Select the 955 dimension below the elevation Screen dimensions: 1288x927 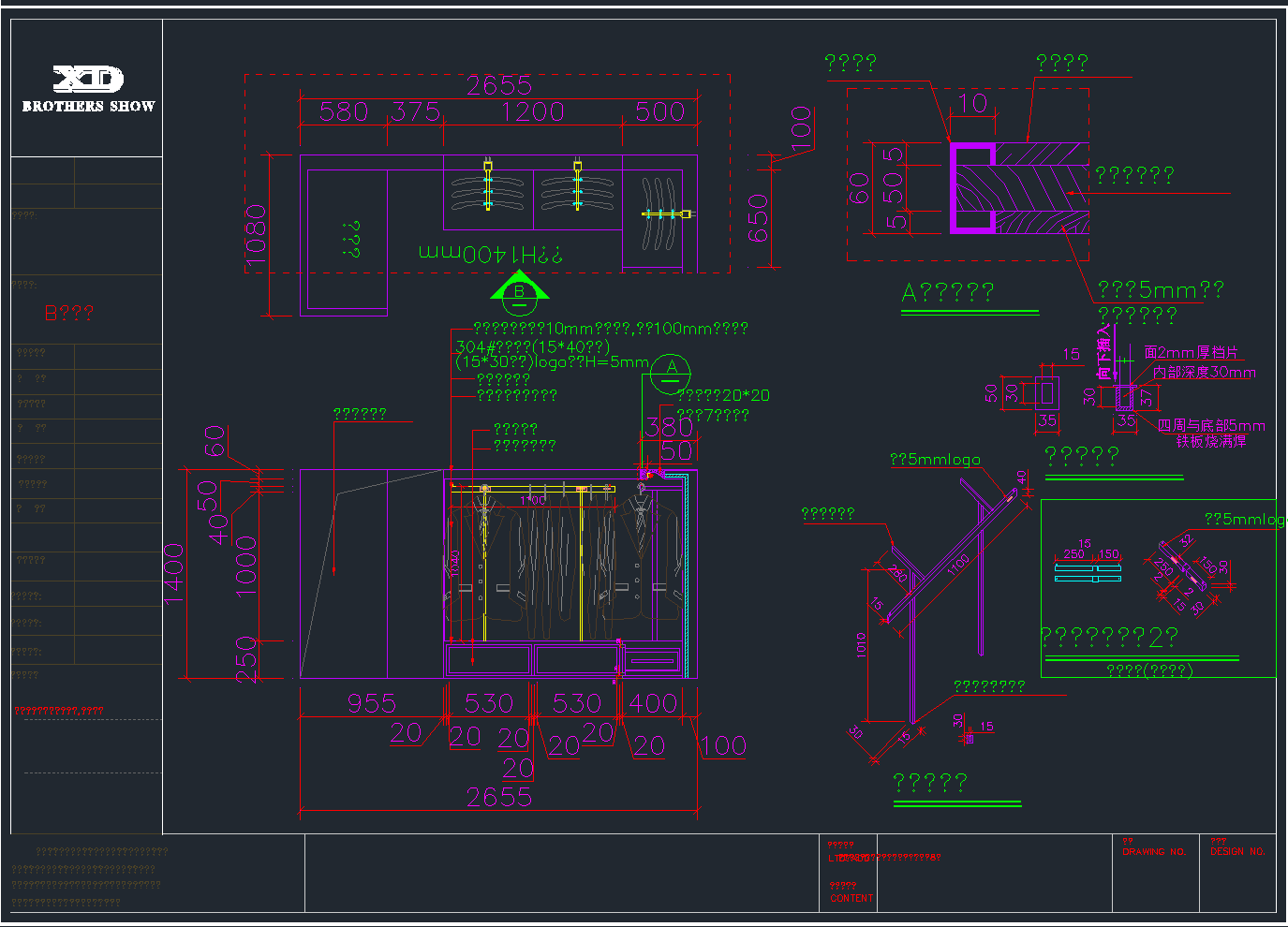tap(371, 703)
